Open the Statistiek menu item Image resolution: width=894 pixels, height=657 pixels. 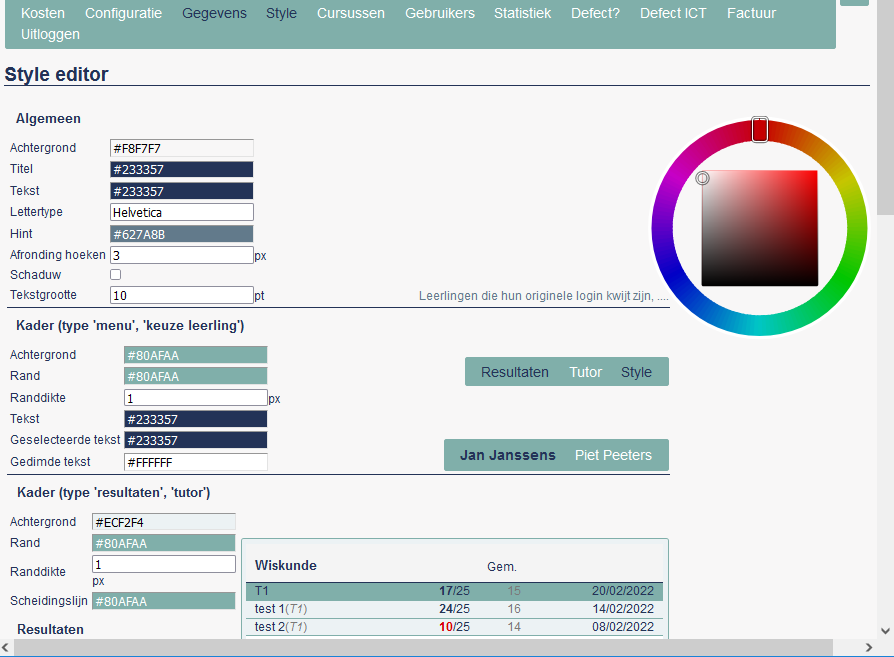(522, 13)
